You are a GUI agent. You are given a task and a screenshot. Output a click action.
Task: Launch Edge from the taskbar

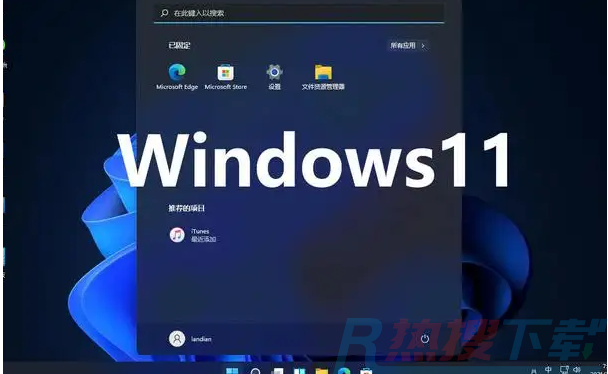344,371
